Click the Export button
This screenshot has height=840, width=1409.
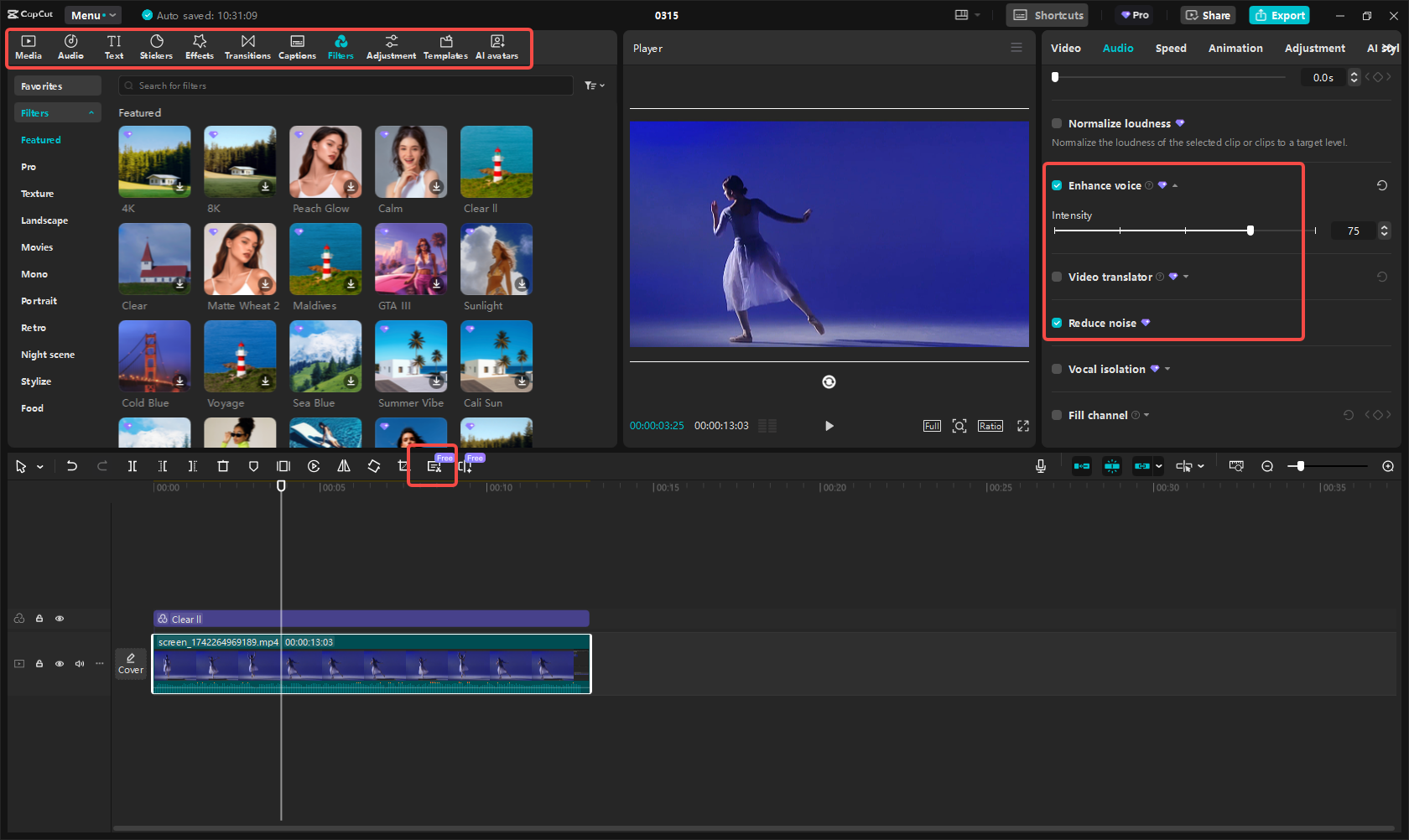1279,15
